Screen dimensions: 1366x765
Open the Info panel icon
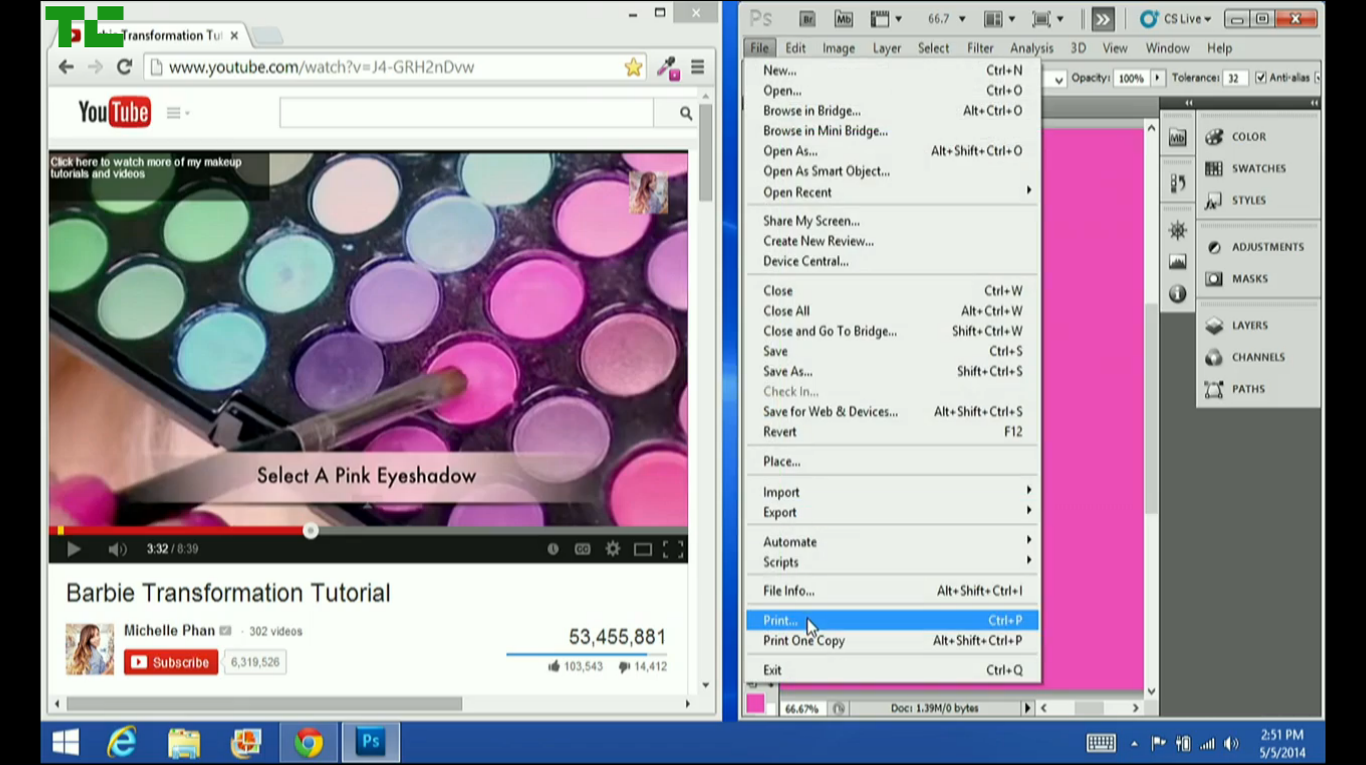pyautogui.click(x=1178, y=294)
